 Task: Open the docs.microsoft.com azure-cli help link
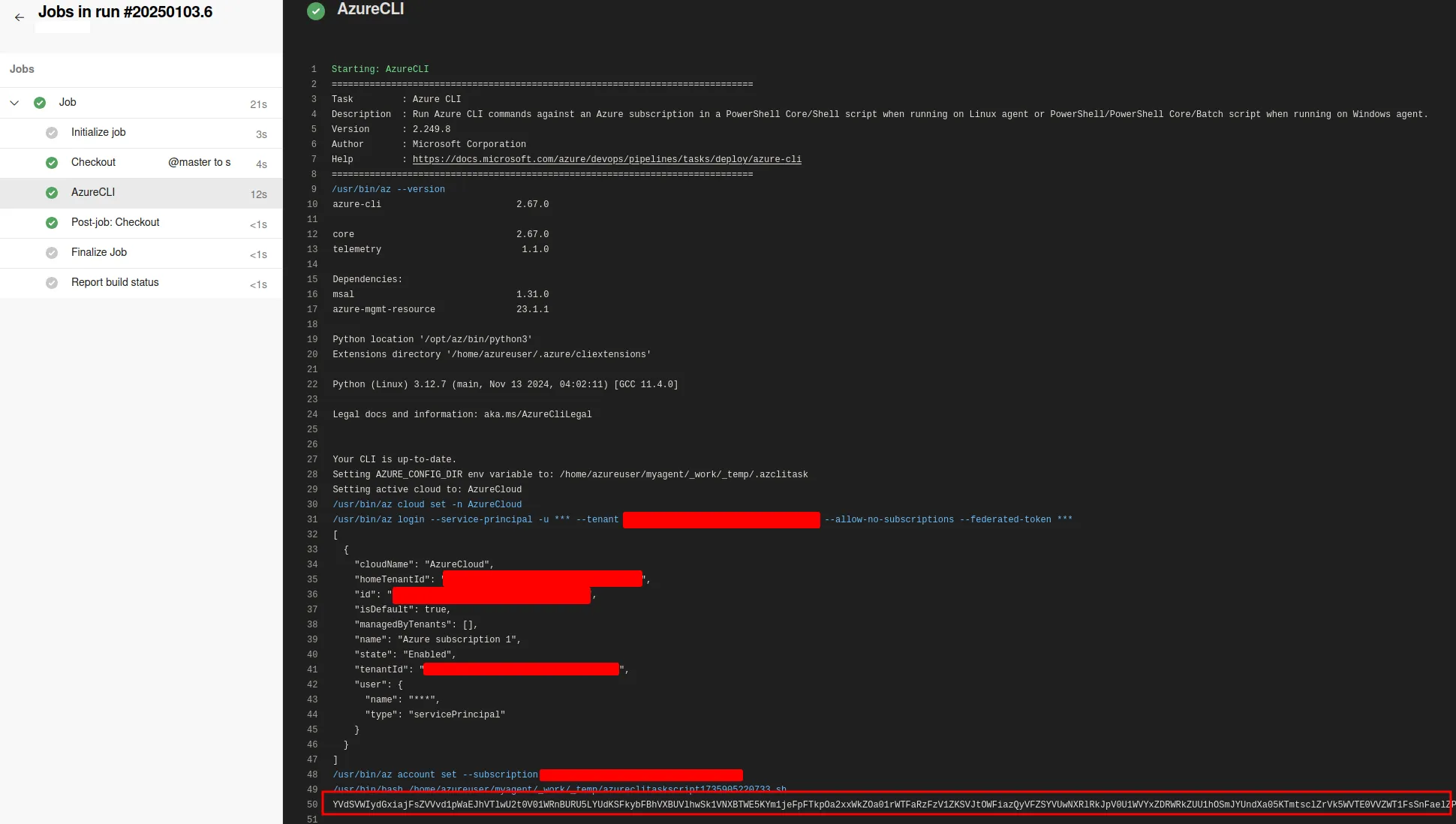(606, 159)
